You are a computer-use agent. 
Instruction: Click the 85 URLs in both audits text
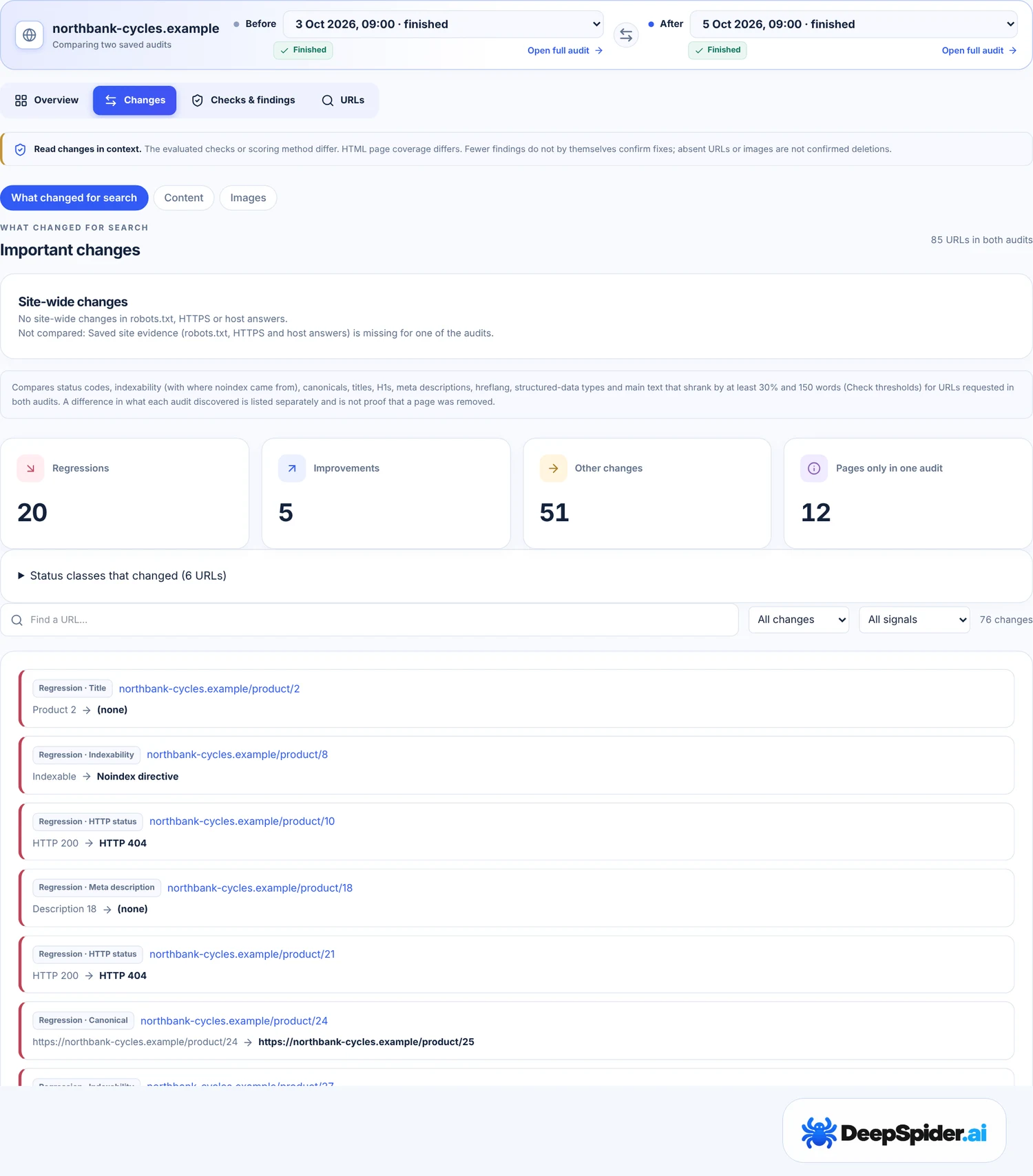[982, 240]
